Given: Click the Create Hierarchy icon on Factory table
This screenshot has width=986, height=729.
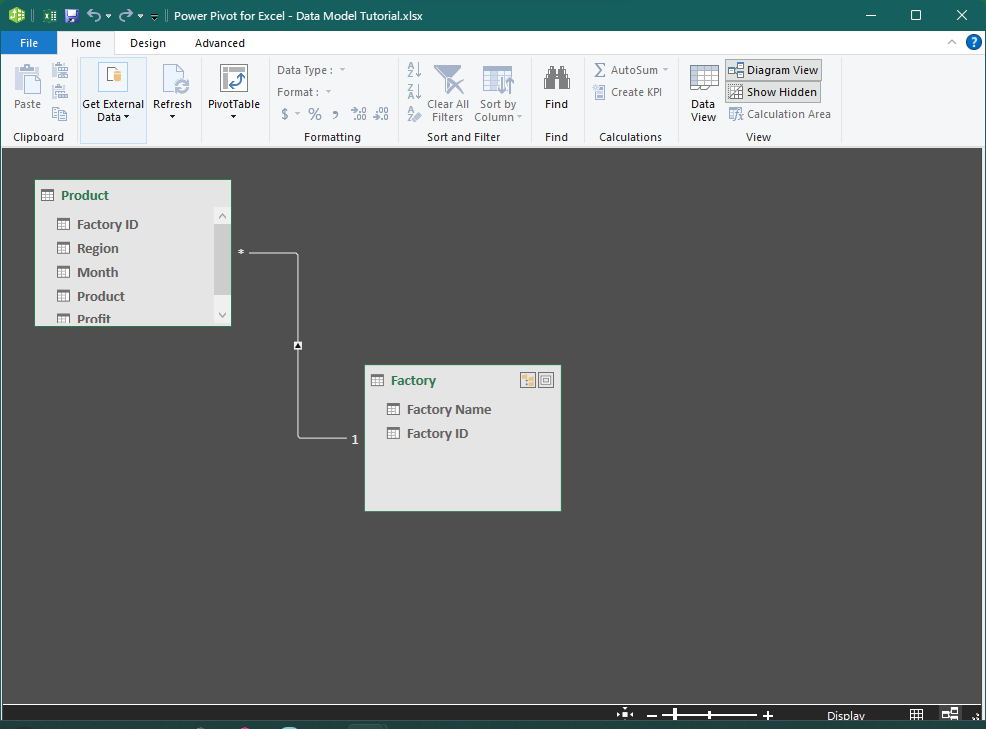Looking at the screenshot, I should click(528, 380).
